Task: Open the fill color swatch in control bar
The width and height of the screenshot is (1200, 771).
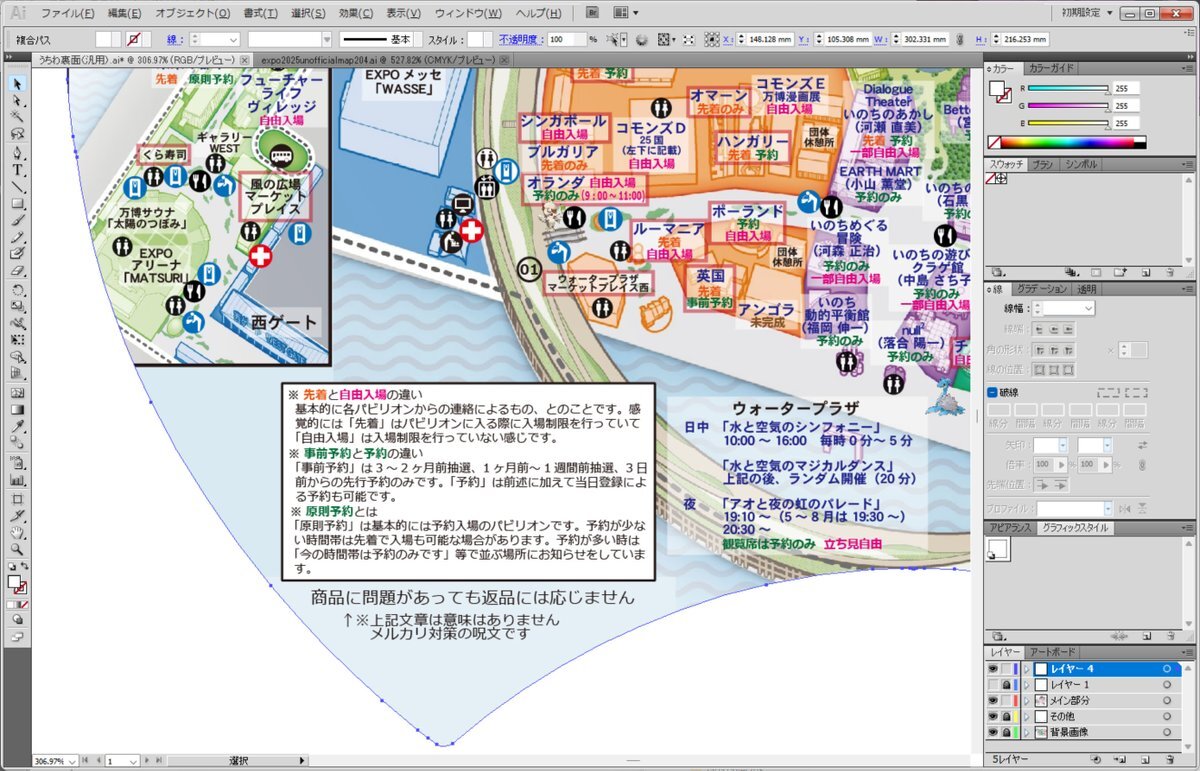Action: coord(108,39)
